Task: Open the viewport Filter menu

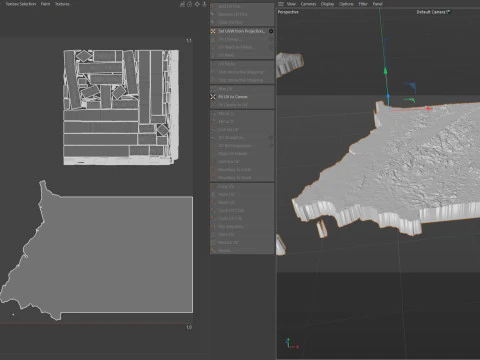Action: [363, 4]
